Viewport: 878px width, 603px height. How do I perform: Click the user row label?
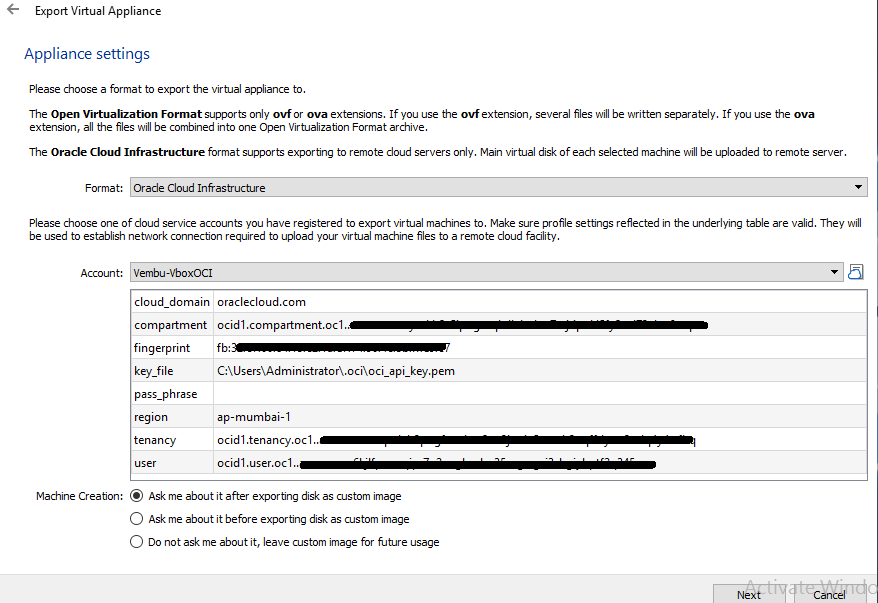(172, 462)
